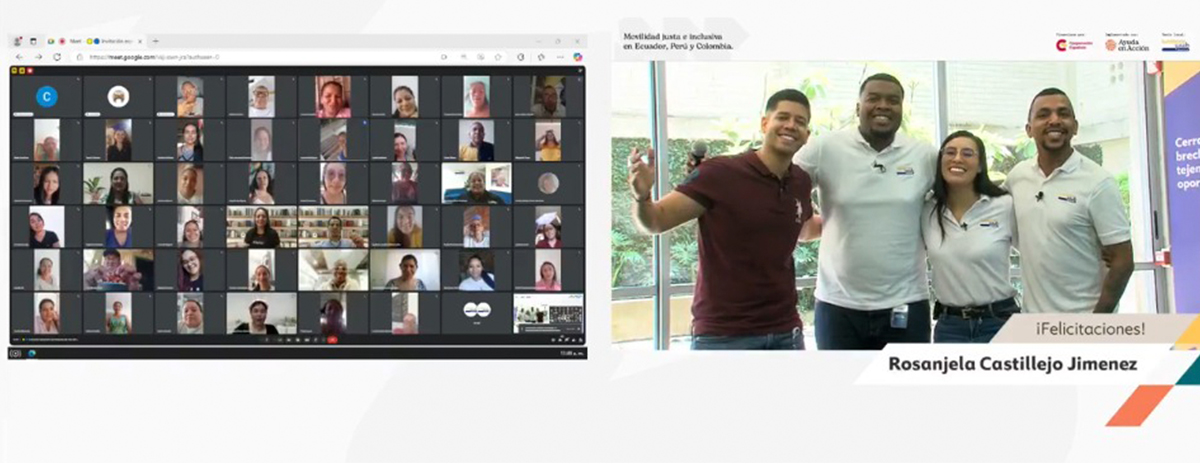The image size is (1200, 468).
Task: Select the participant tile with the car avatar
Action: (118, 97)
